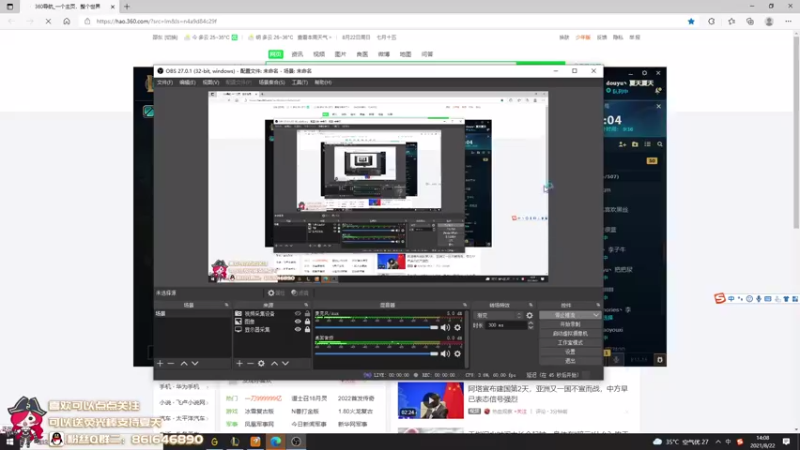800x450 pixels.
Task: Open the scene transition type dropdown
Action: click(x=498, y=315)
